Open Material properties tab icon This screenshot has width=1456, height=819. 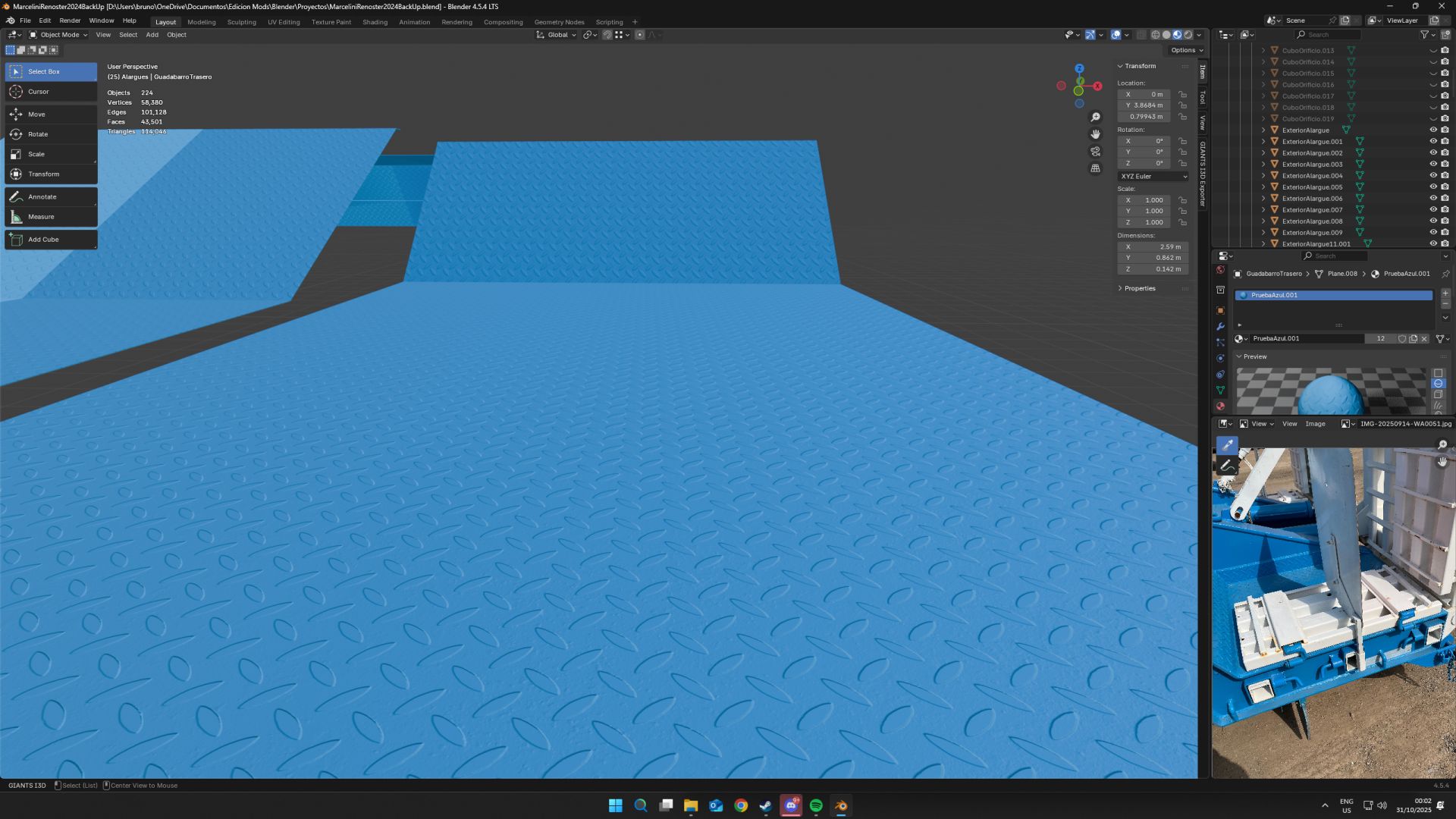click(x=1220, y=406)
